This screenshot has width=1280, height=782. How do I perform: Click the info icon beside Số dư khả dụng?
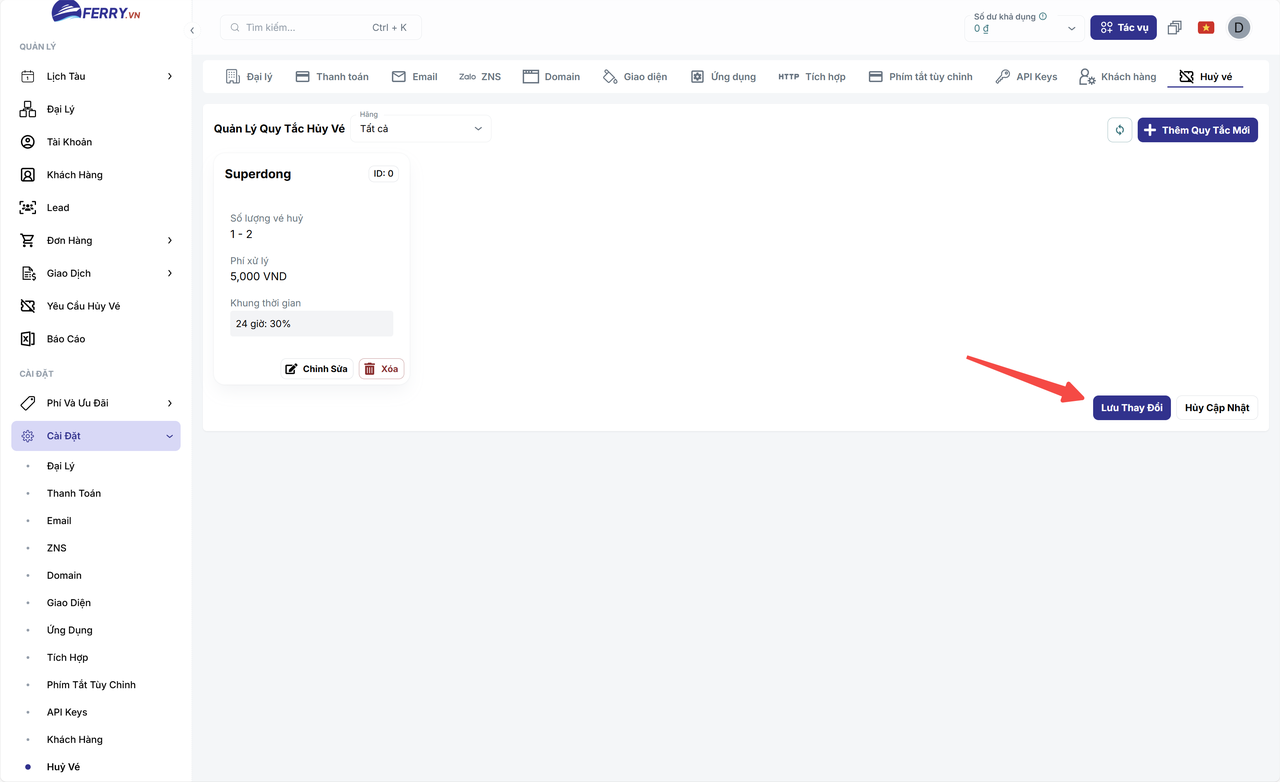coord(1043,16)
